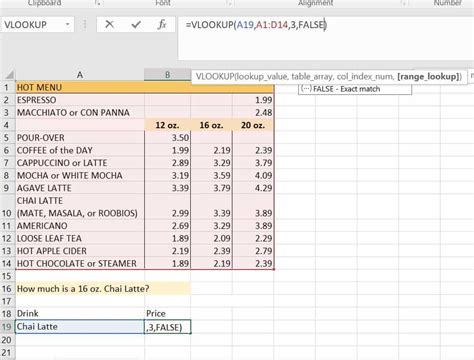Confirm the formula with the checkmark icon

pos(136,24)
